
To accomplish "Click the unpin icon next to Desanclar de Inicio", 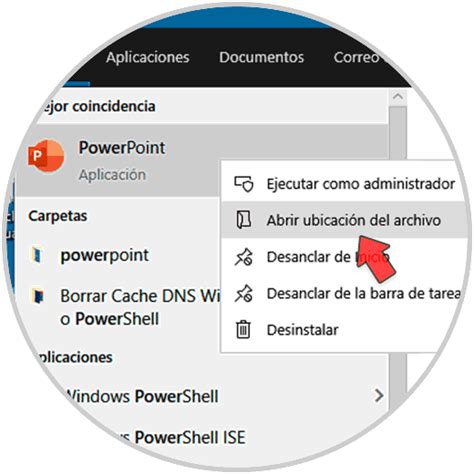I will 244,257.
